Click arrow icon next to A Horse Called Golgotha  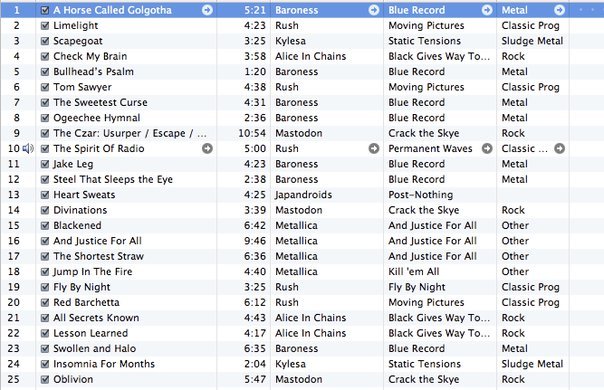pos(207,10)
